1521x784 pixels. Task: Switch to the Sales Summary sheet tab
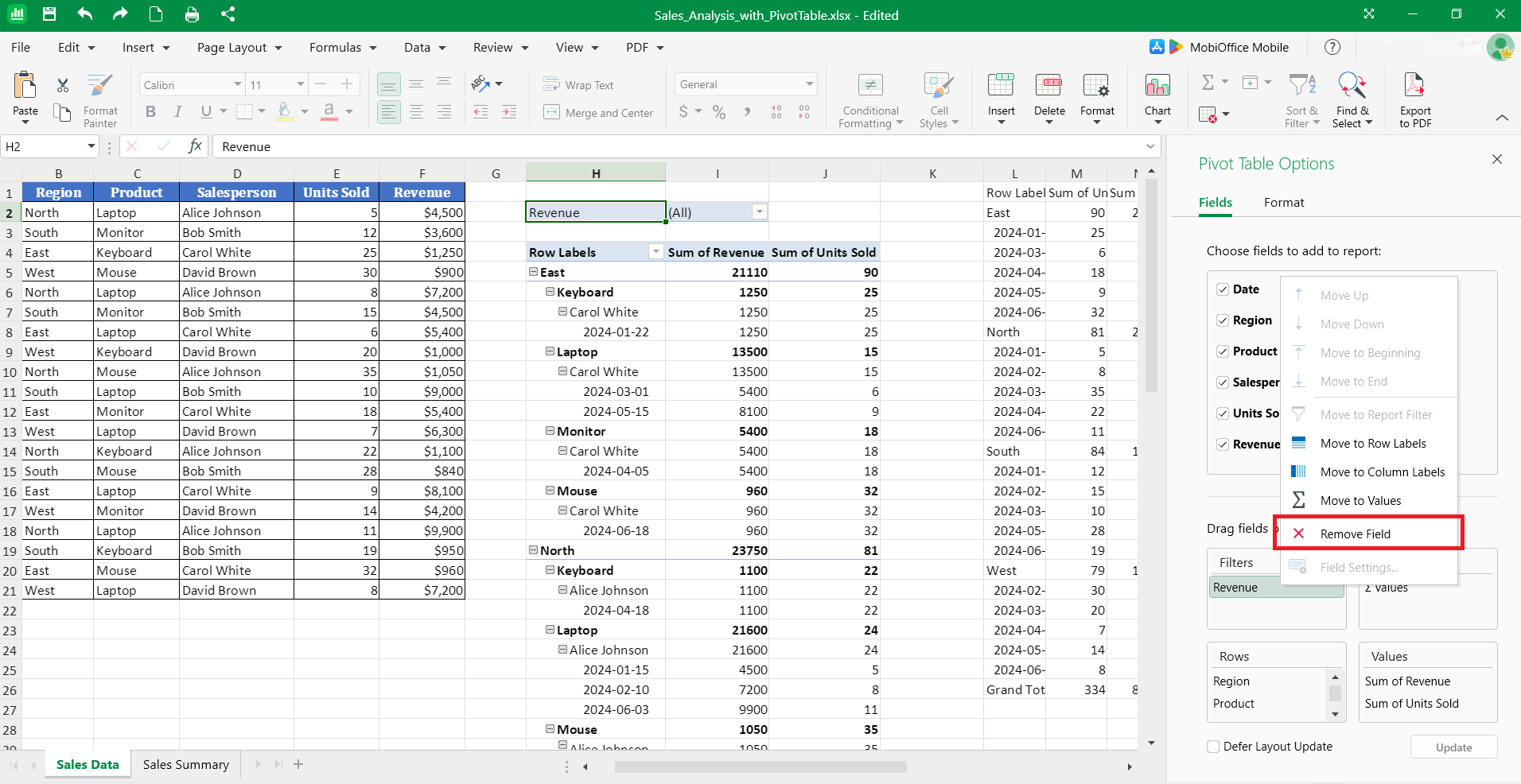click(185, 764)
